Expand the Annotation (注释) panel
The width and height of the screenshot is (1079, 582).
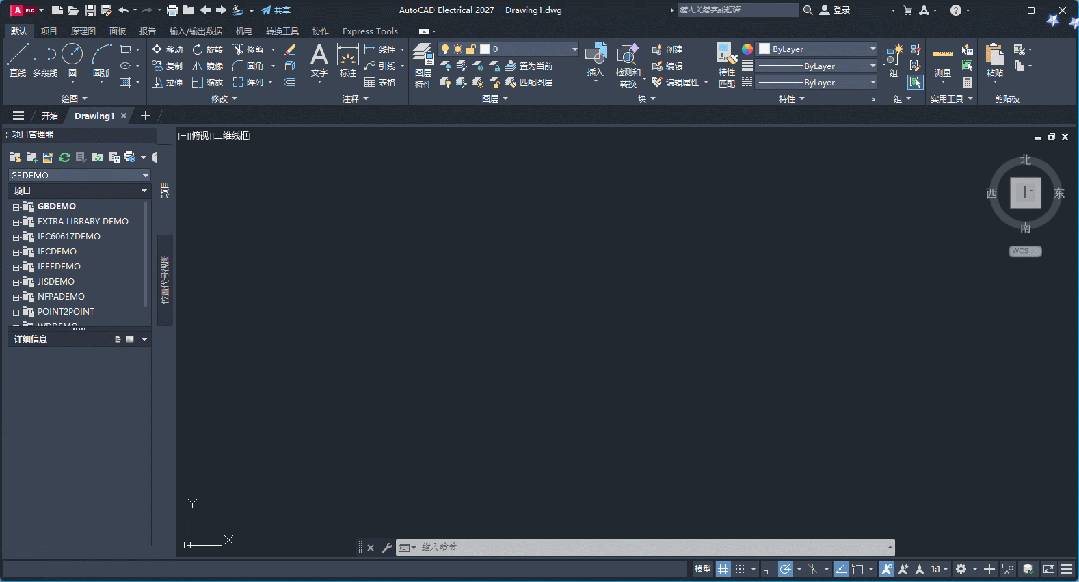356,99
